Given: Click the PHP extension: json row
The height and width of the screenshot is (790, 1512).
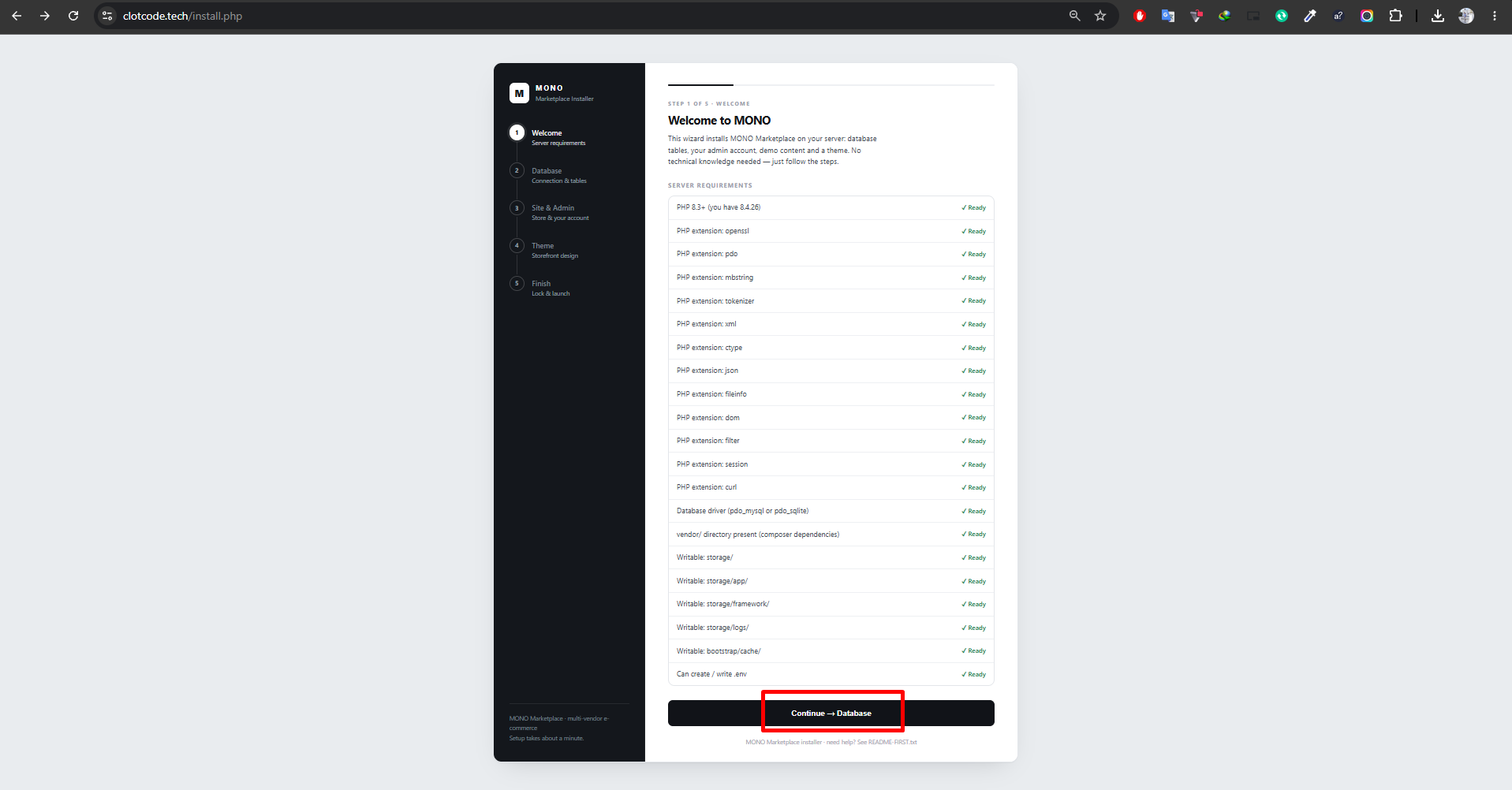Looking at the screenshot, I should coord(831,371).
